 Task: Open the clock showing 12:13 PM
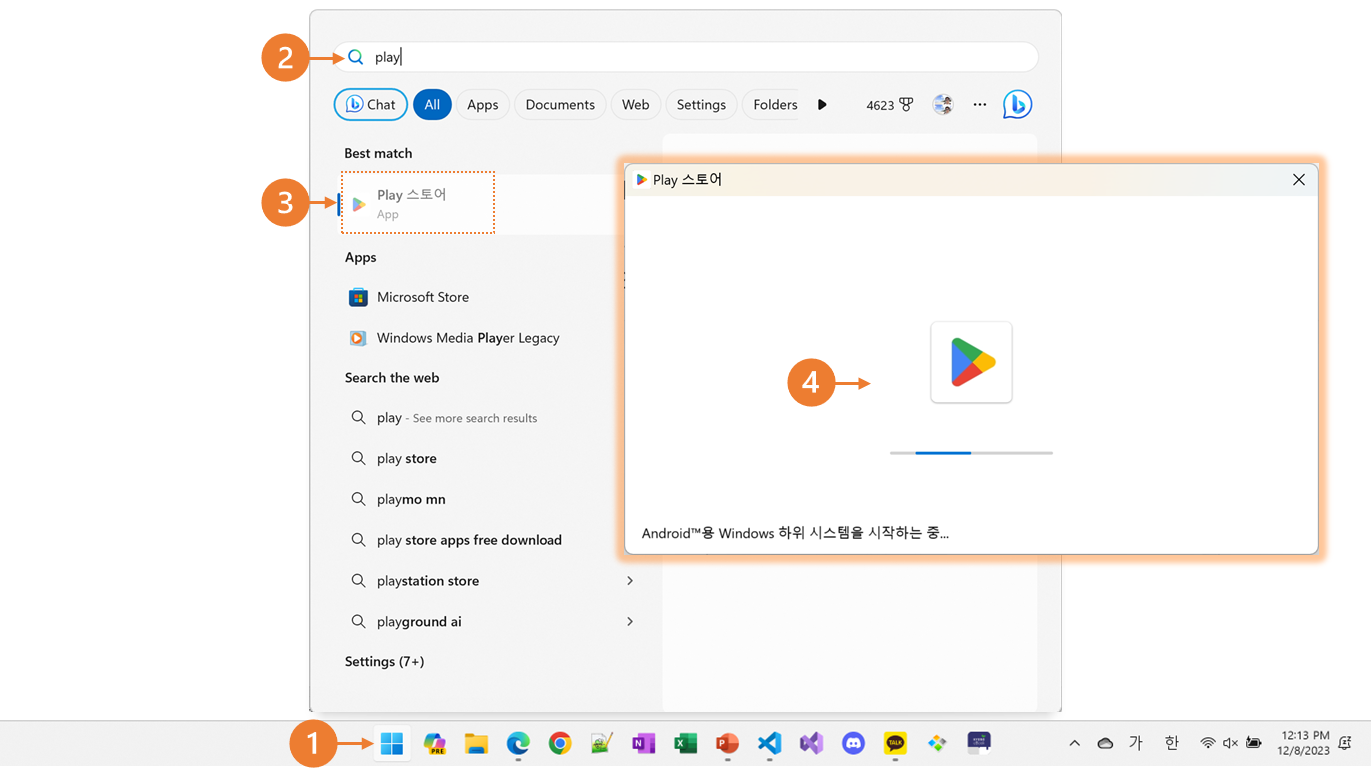pyautogui.click(x=1303, y=743)
